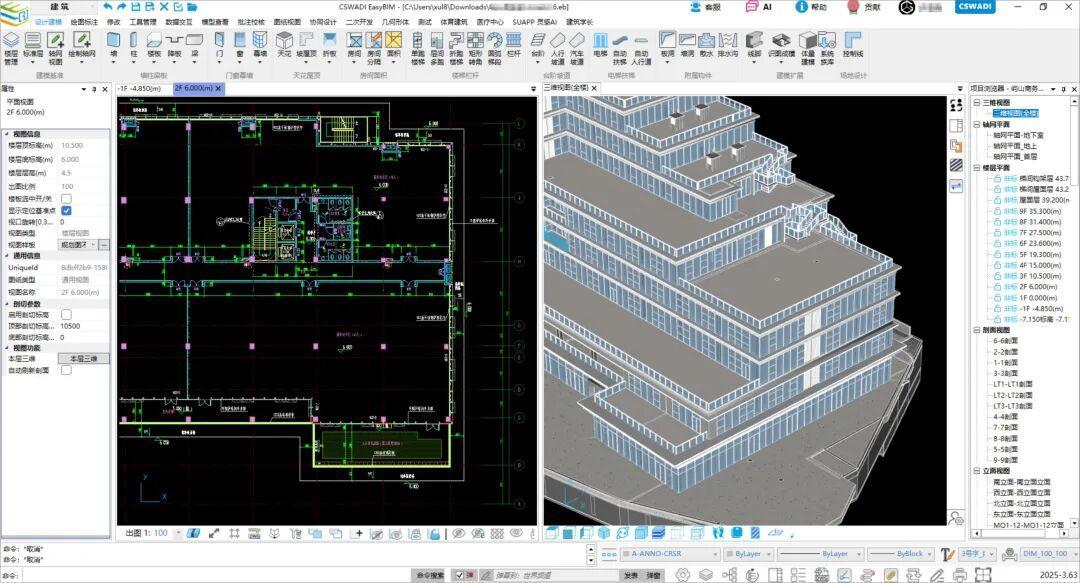
Task: Select the 体量建模 mass modeling tool
Action: coord(808,48)
